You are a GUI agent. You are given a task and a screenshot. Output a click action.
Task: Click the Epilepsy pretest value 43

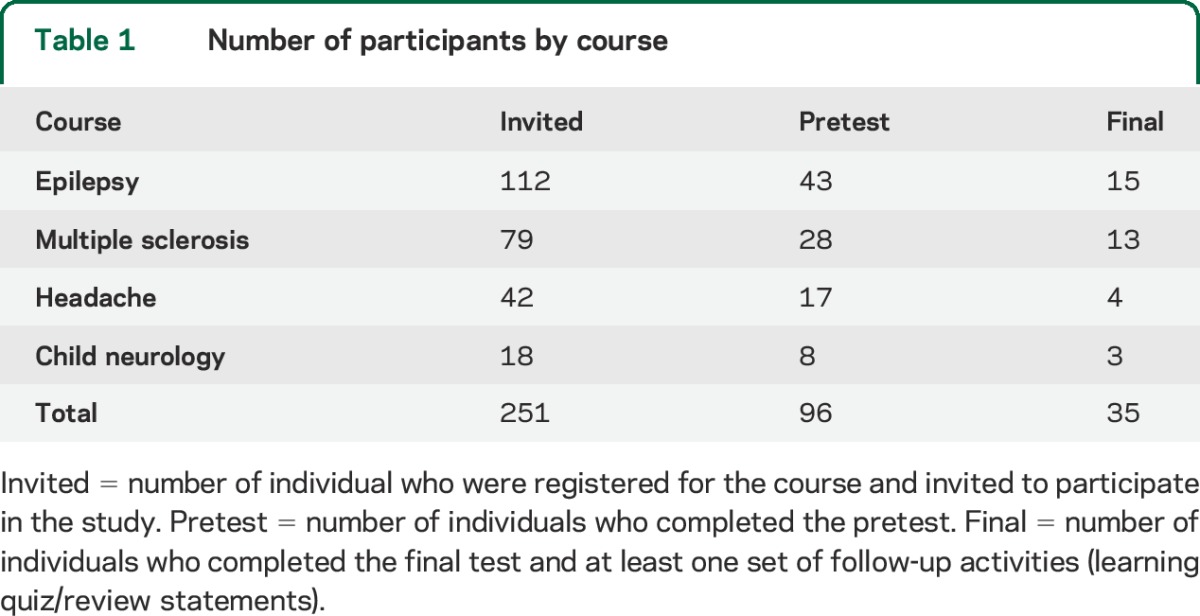816,182
